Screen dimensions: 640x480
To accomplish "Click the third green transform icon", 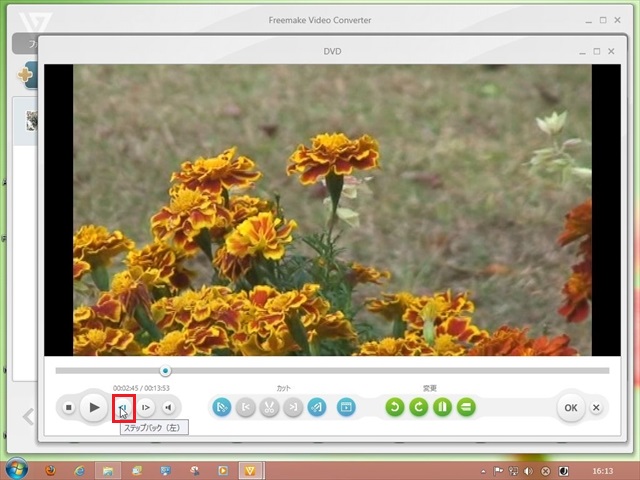I will (443, 407).
